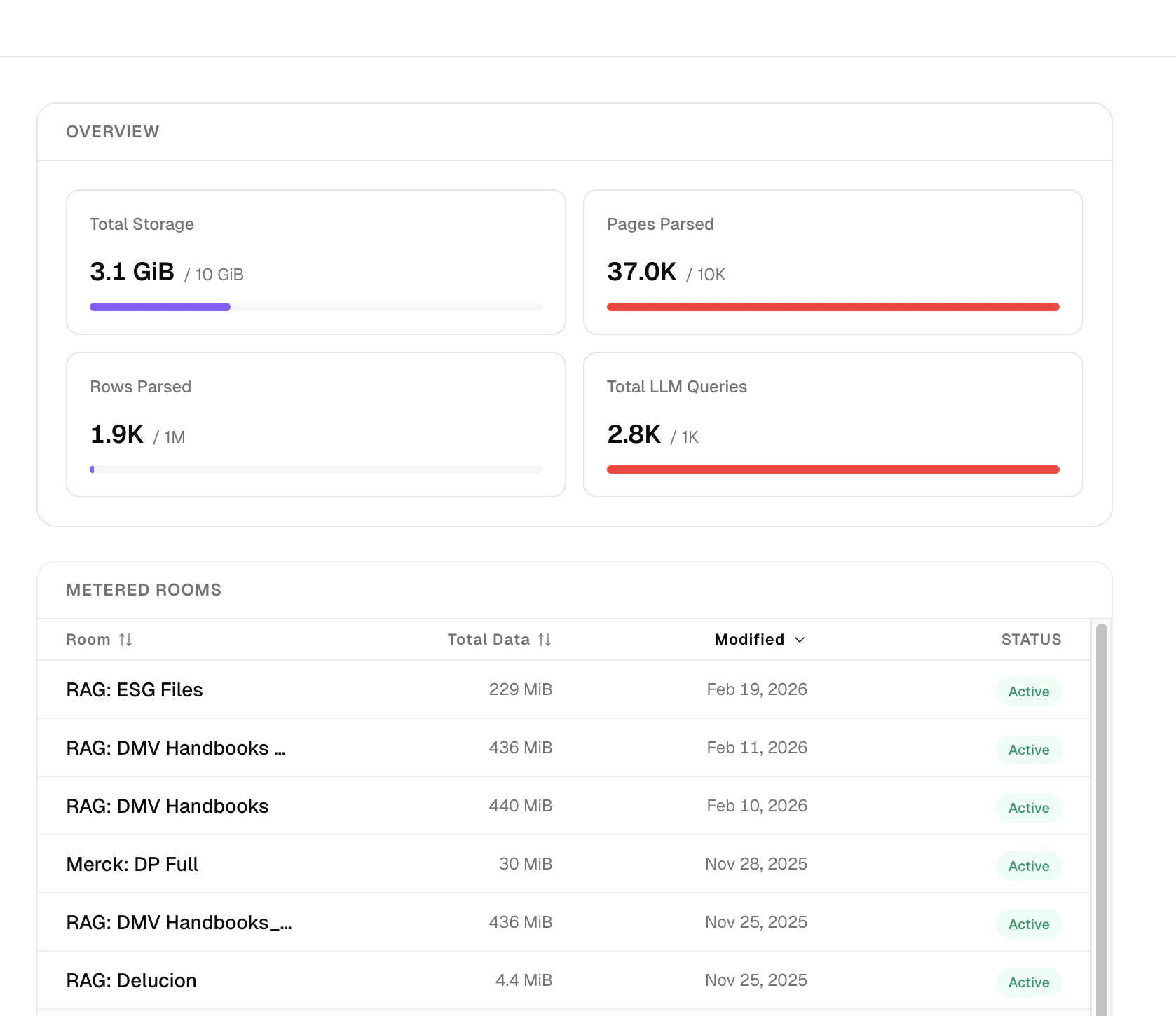Image resolution: width=1176 pixels, height=1016 pixels.
Task: Click the Active status badge for Merck: DP Full
Action: (1028, 866)
